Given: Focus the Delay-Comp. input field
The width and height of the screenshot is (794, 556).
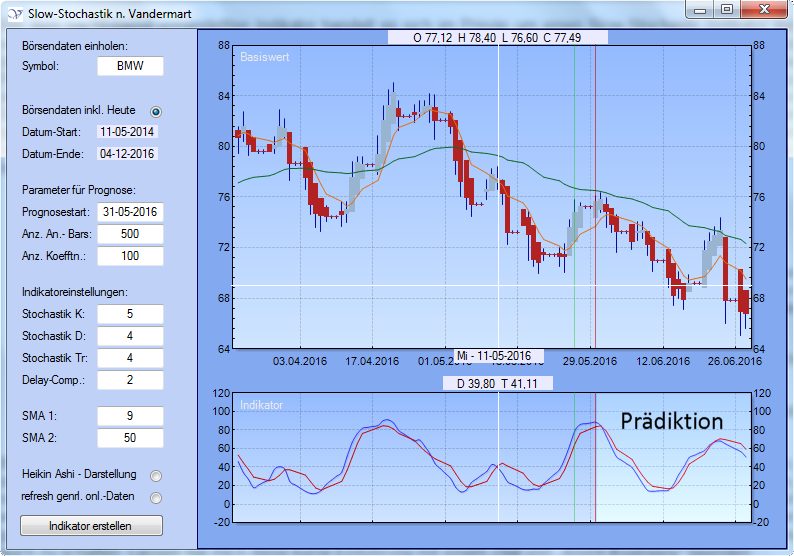Looking at the screenshot, I should [x=130, y=380].
